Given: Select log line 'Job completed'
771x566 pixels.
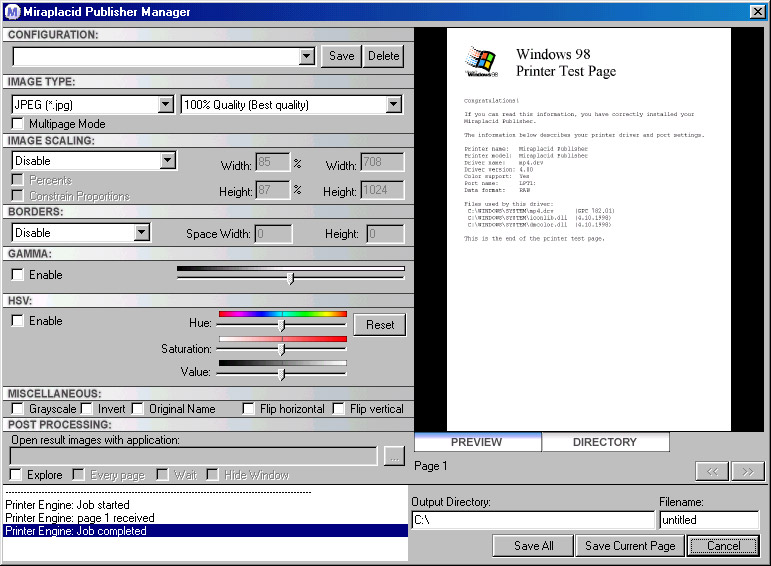Looking at the screenshot, I should tap(206, 531).
